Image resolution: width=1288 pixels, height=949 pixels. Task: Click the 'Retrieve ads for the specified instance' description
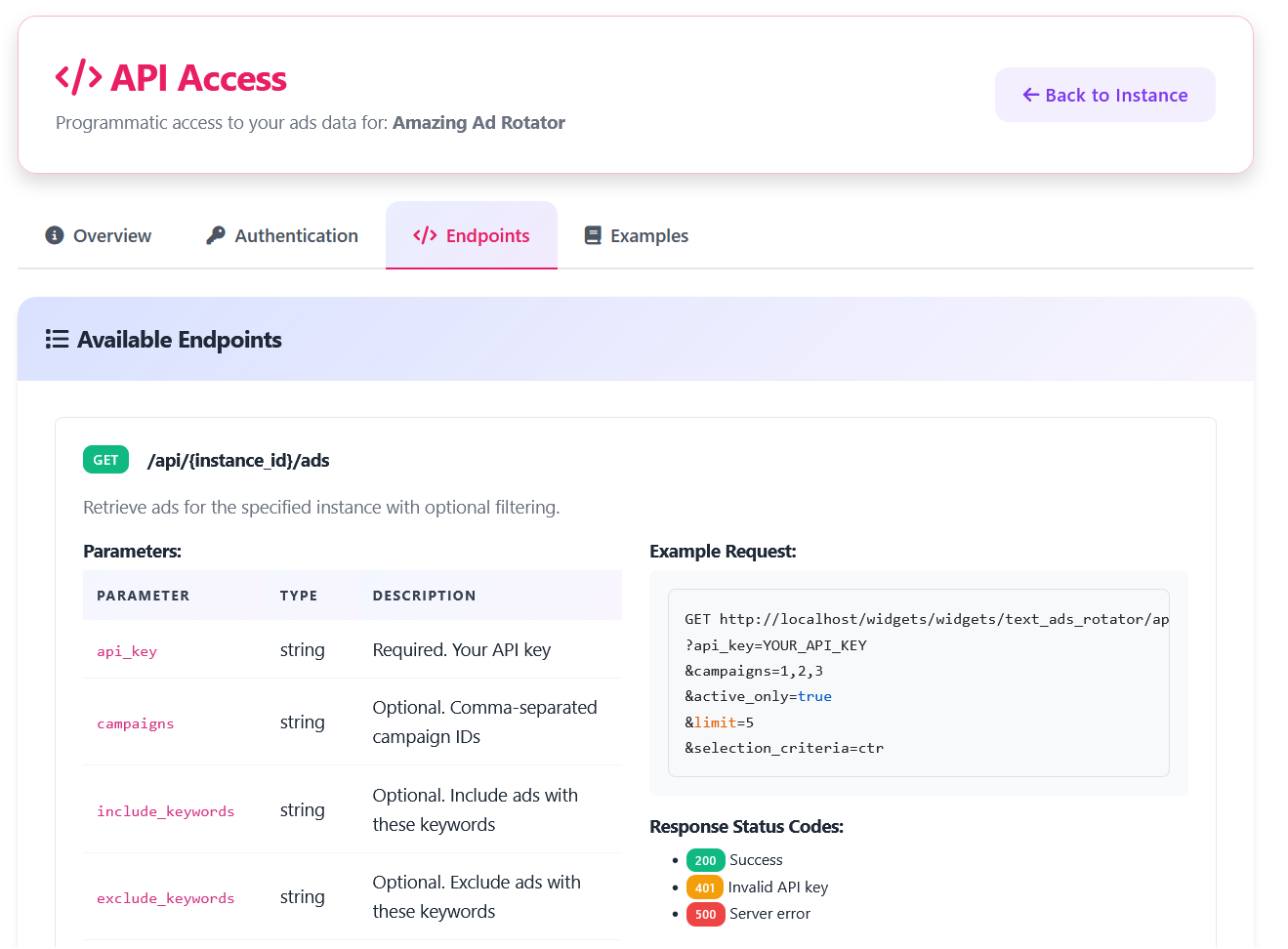[x=321, y=508]
